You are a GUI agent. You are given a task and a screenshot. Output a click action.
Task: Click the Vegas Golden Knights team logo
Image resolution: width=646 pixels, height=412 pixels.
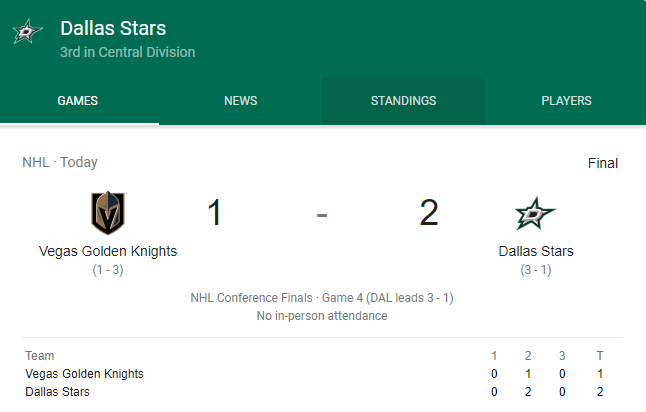click(x=108, y=212)
